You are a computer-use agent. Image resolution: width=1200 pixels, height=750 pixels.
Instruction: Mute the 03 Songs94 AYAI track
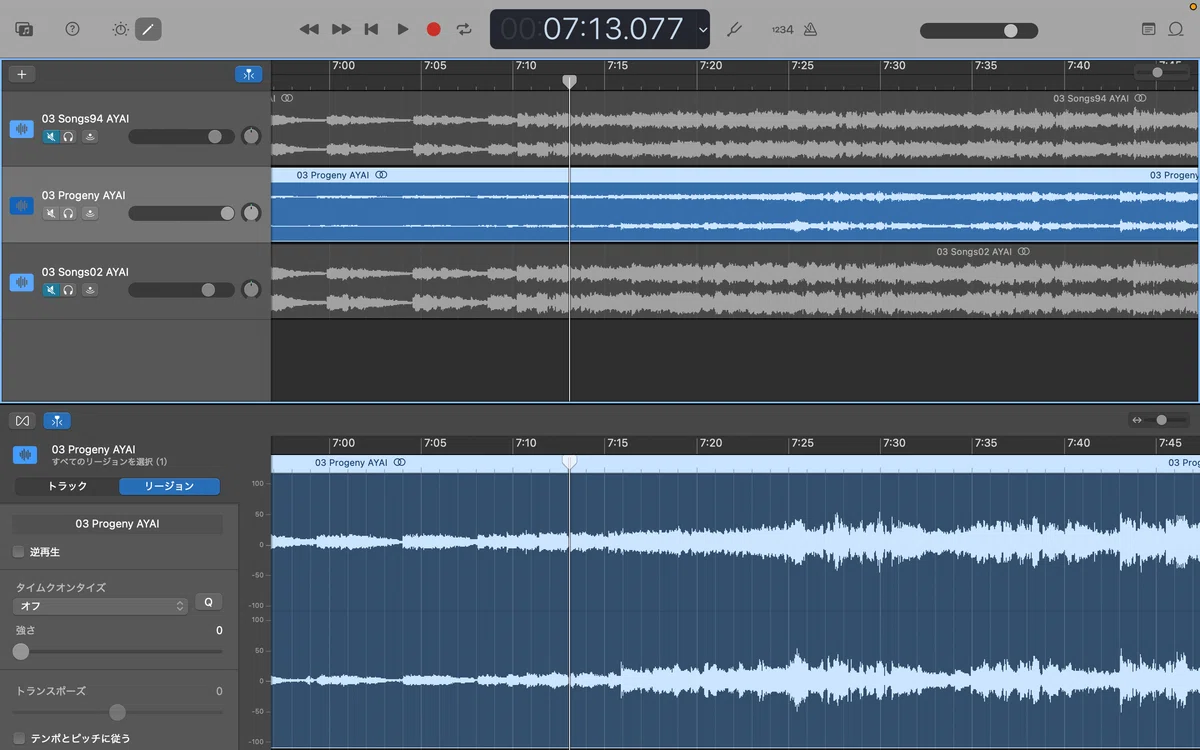pyautogui.click(x=50, y=137)
